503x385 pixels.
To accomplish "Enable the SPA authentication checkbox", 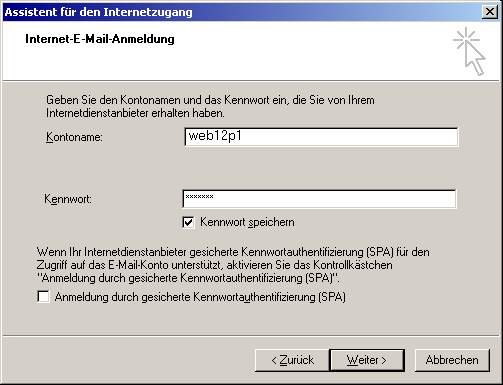I will point(43,297).
